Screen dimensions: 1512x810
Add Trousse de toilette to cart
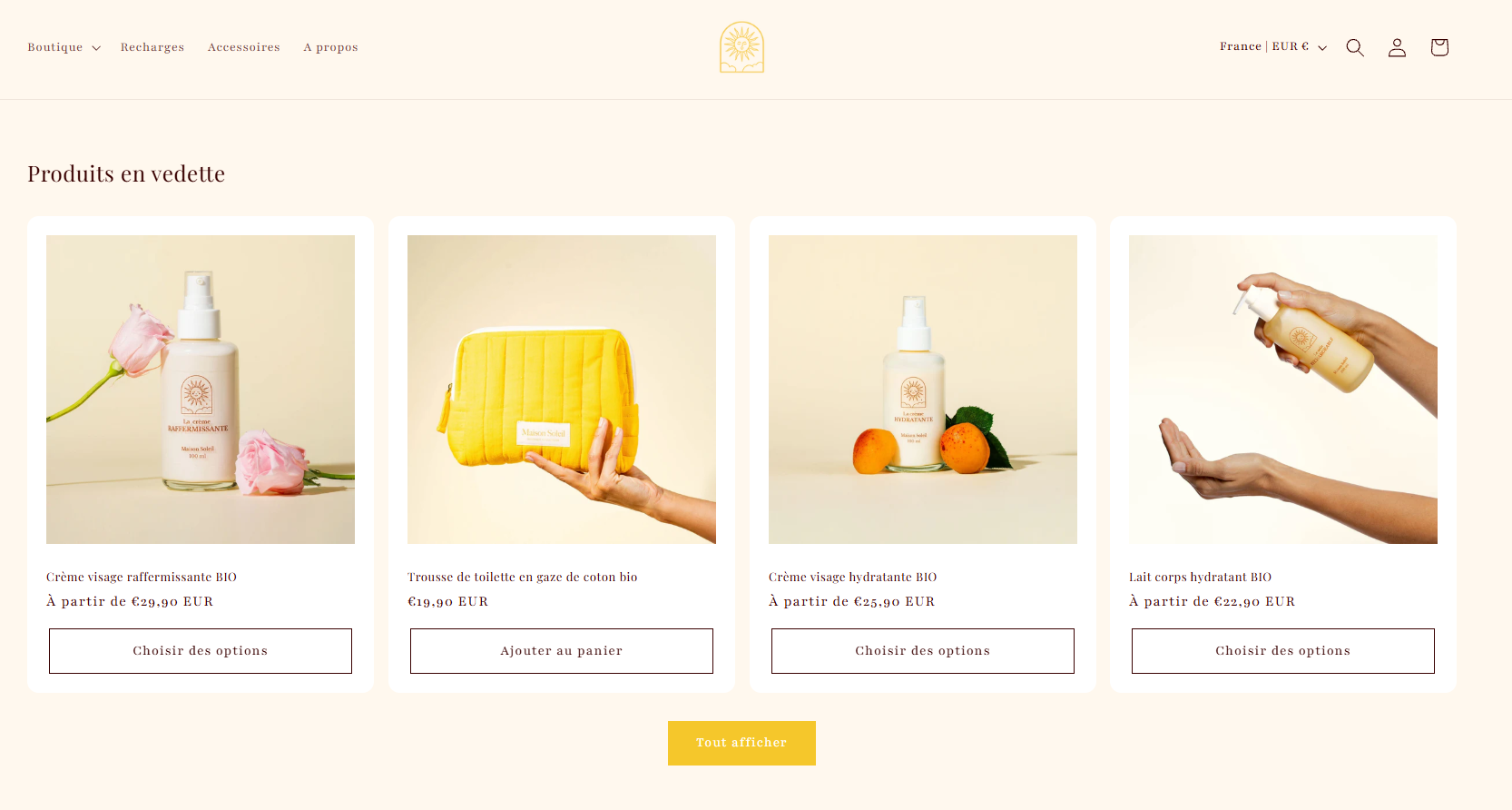coord(562,651)
